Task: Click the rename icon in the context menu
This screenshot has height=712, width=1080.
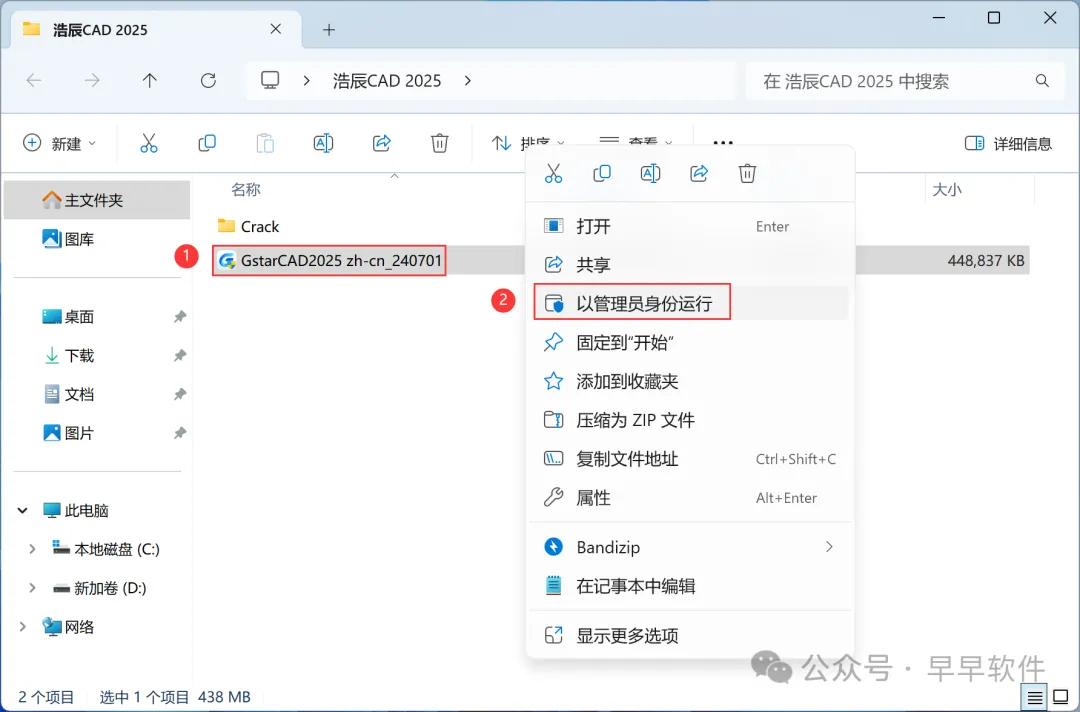Action: tap(650, 174)
